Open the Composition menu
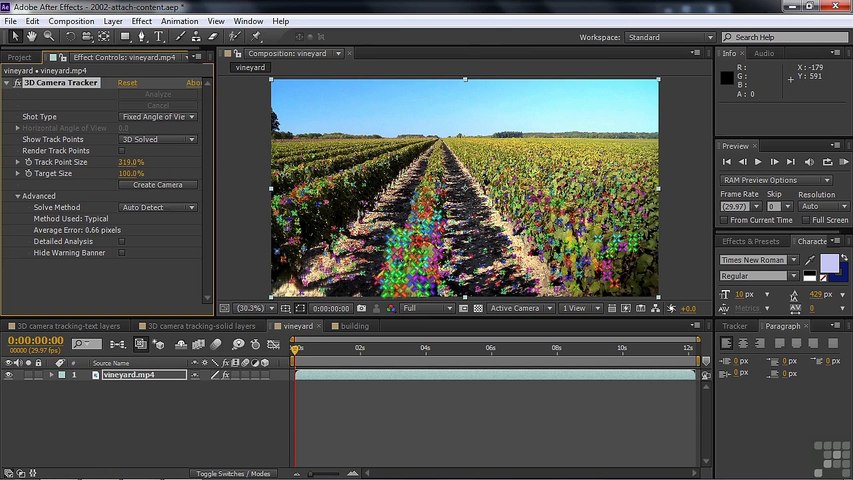This screenshot has width=853, height=480. coord(71,21)
